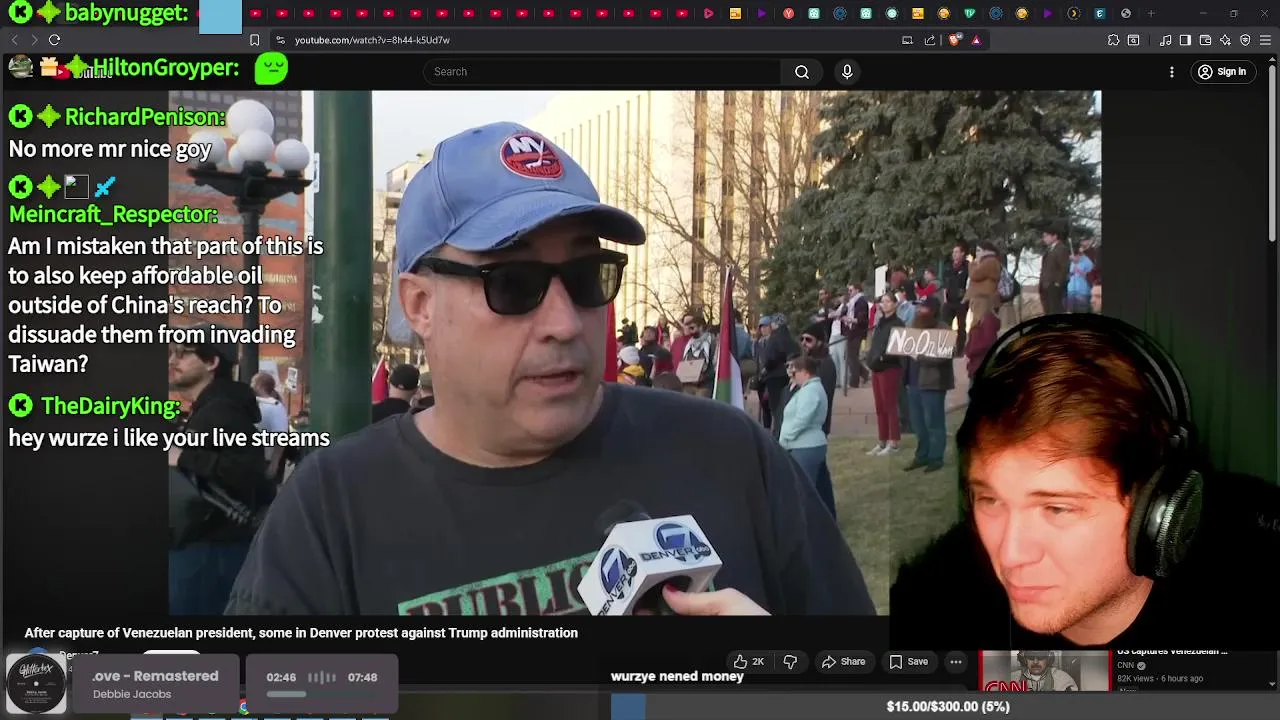Image resolution: width=1280 pixels, height=720 pixels.
Task: Select the youtube.com address bar URL
Action: point(372,40)
